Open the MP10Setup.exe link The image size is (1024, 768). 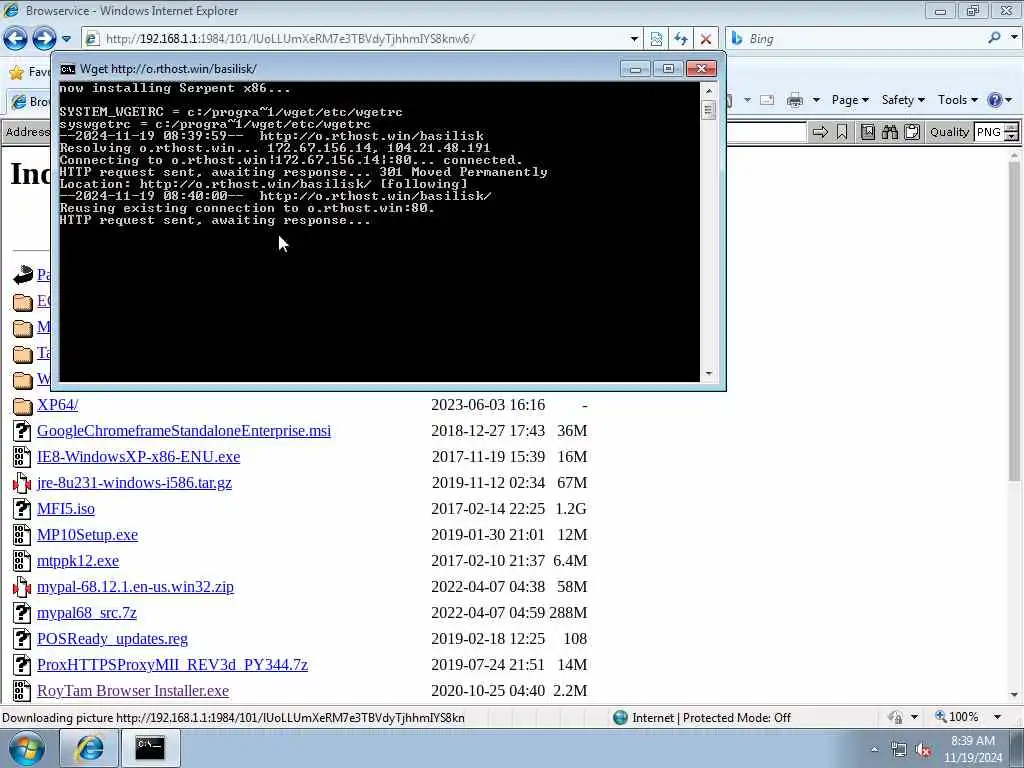pyautogui.click(x=88, y=535)
